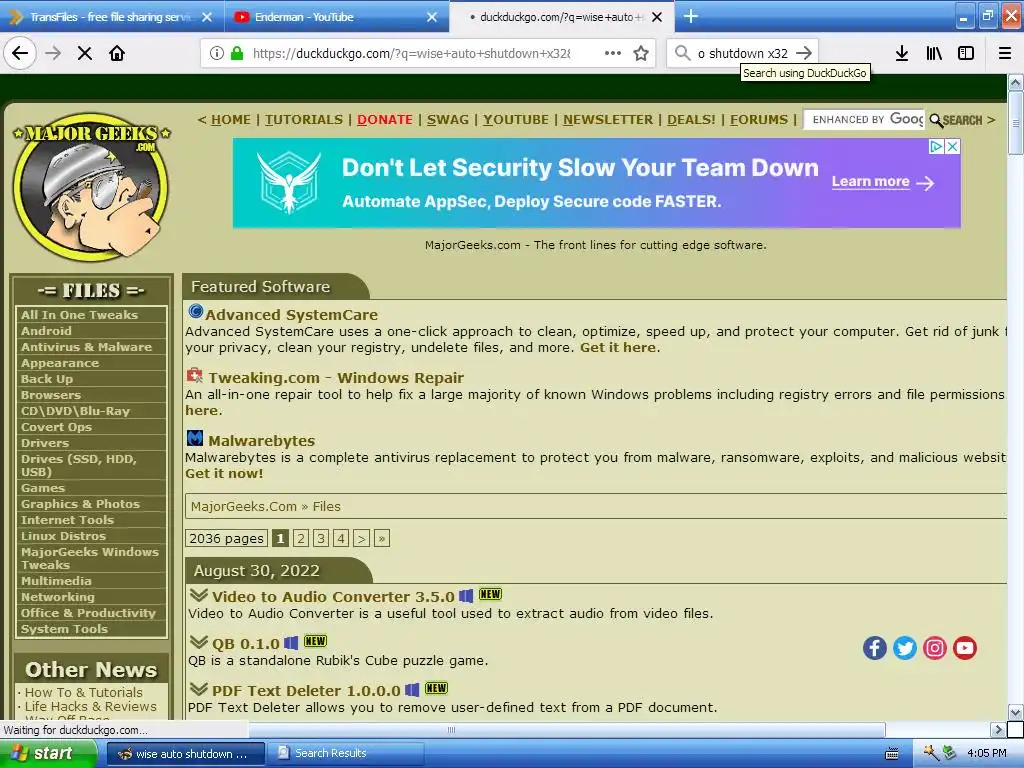Image resolution: width=1024 pixels, height=768 pixels.
Task: Open the Firefox hamburger menu
Action: [1005, 53]
